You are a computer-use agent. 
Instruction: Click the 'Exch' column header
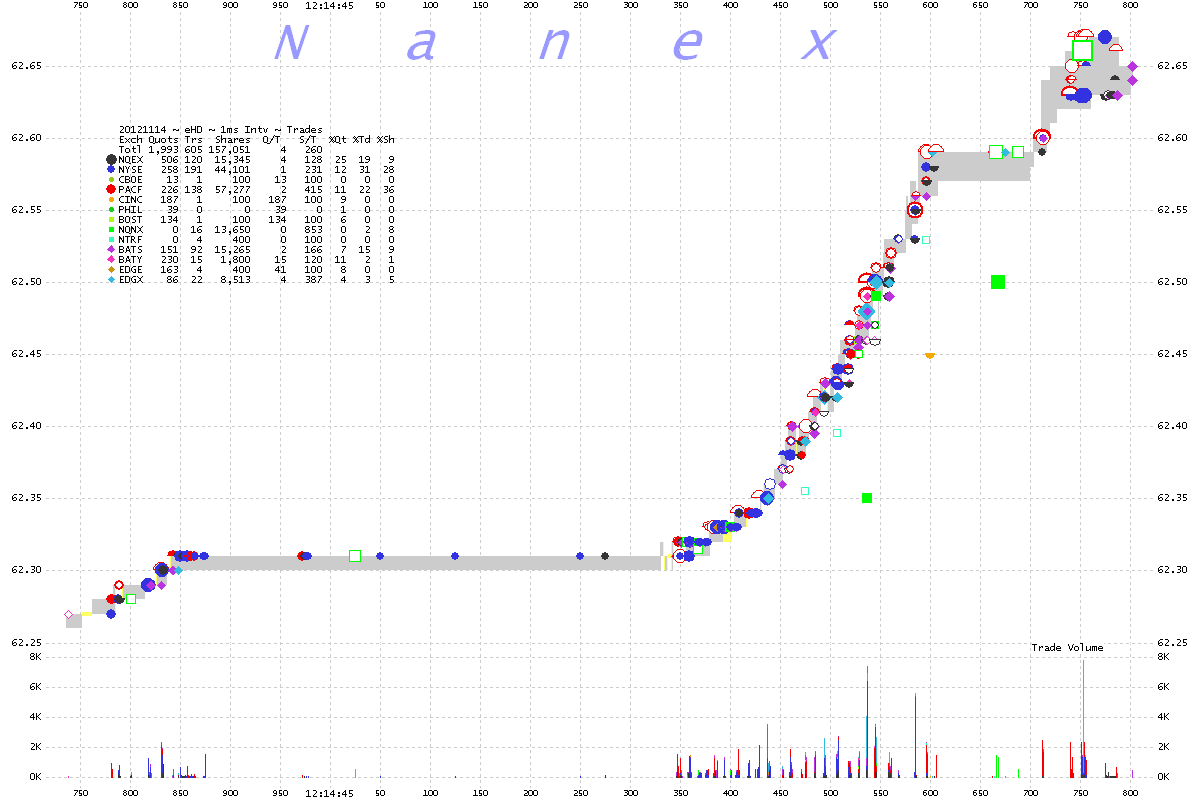129,139
